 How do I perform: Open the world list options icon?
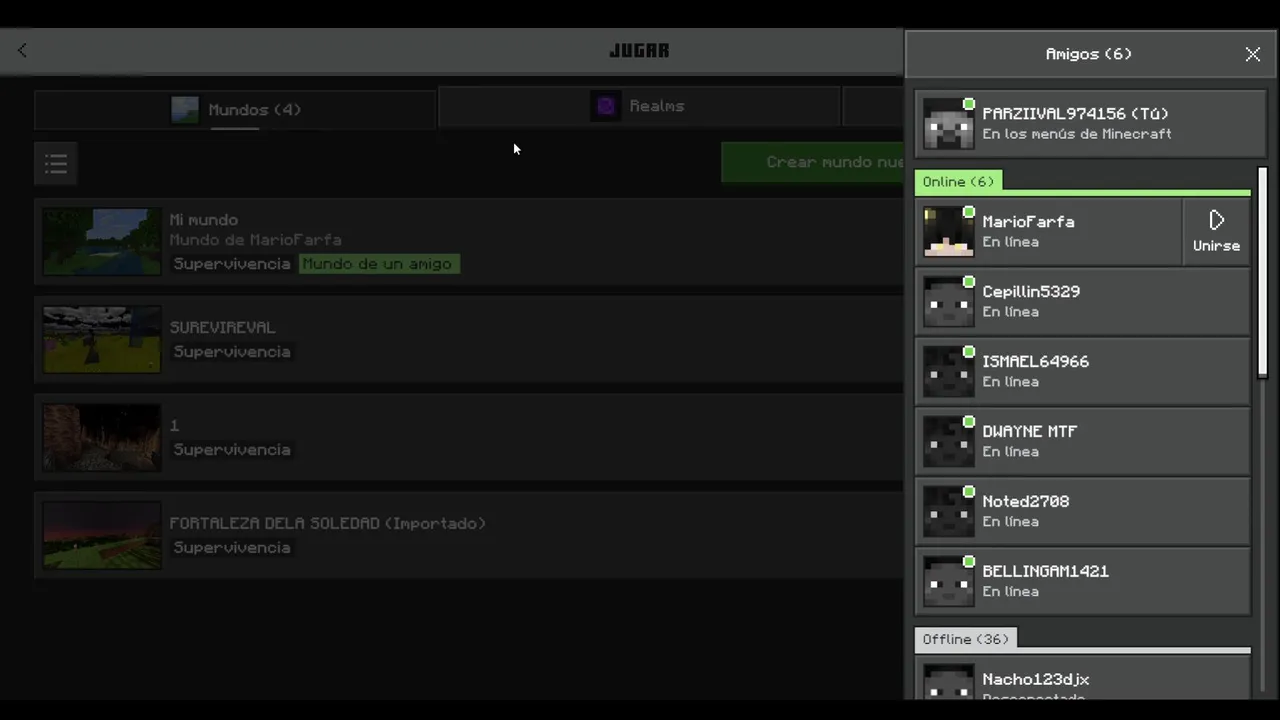[56, 163]
